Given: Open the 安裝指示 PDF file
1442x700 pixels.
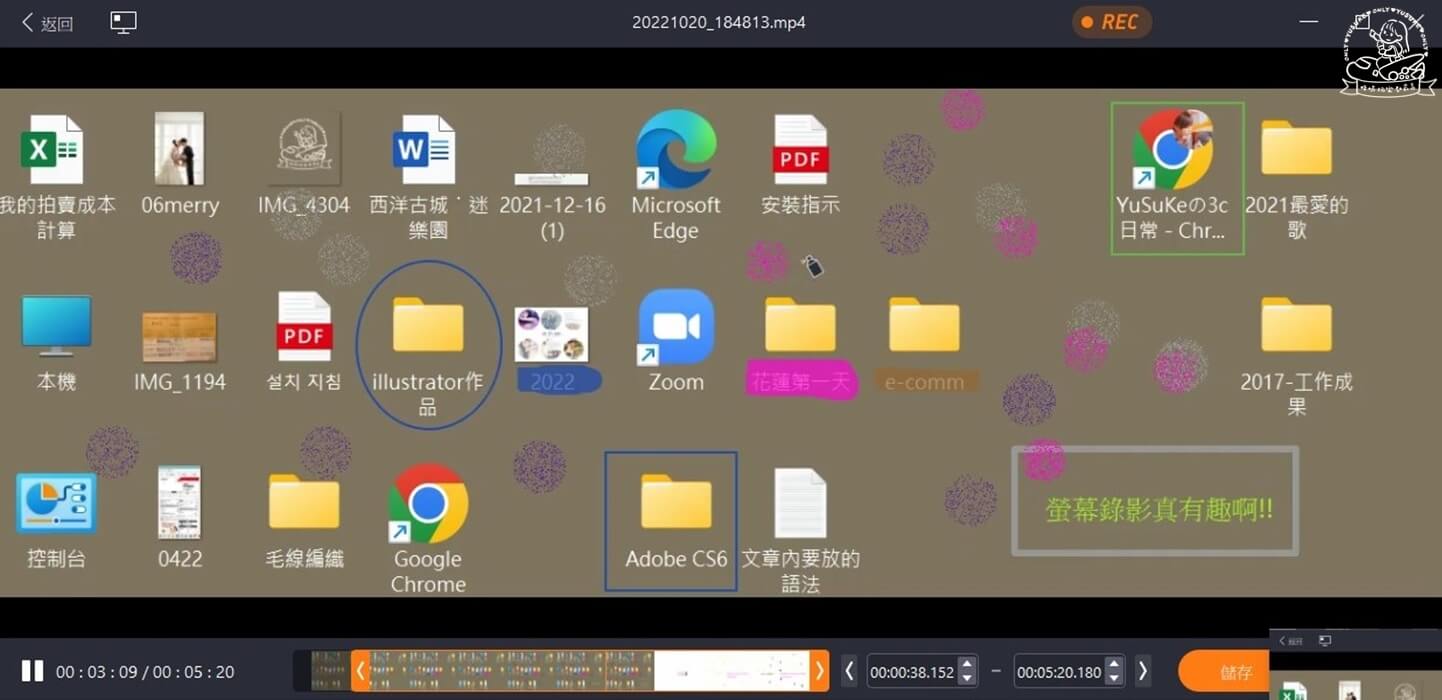Looking at the screenshot, I should point(798,152).
